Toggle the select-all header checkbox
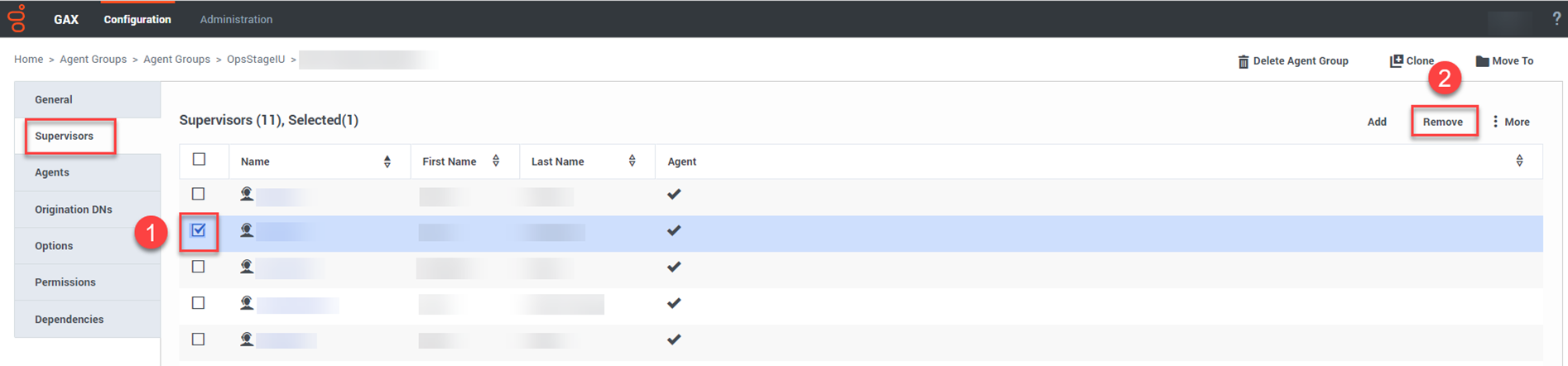 tap(199, 159)
